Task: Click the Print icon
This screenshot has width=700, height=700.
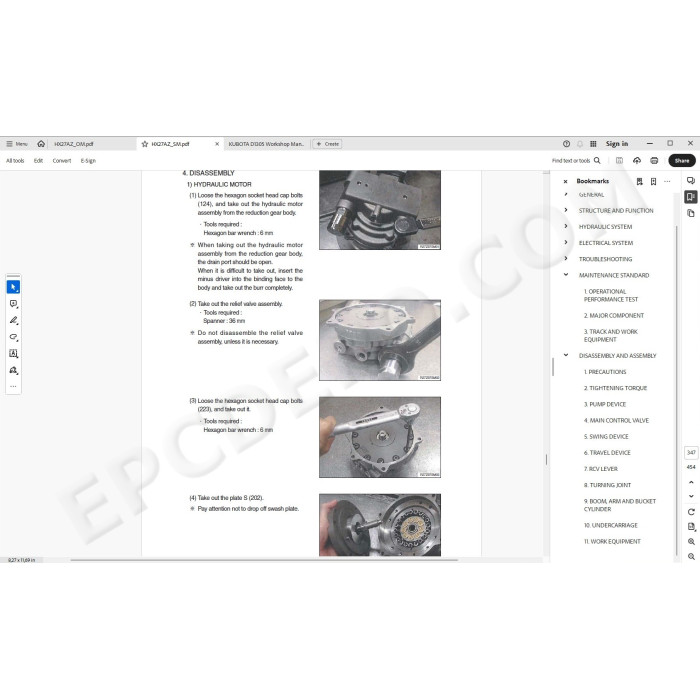Action: coord(654,161)
